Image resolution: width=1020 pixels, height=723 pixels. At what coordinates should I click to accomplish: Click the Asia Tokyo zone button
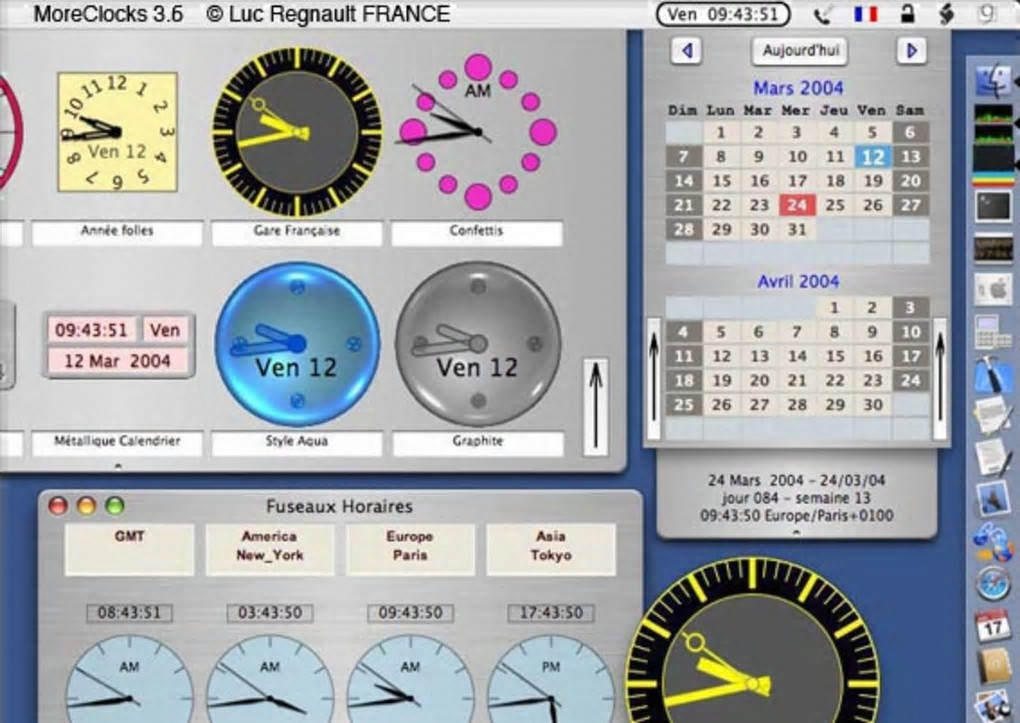[551, 549]
